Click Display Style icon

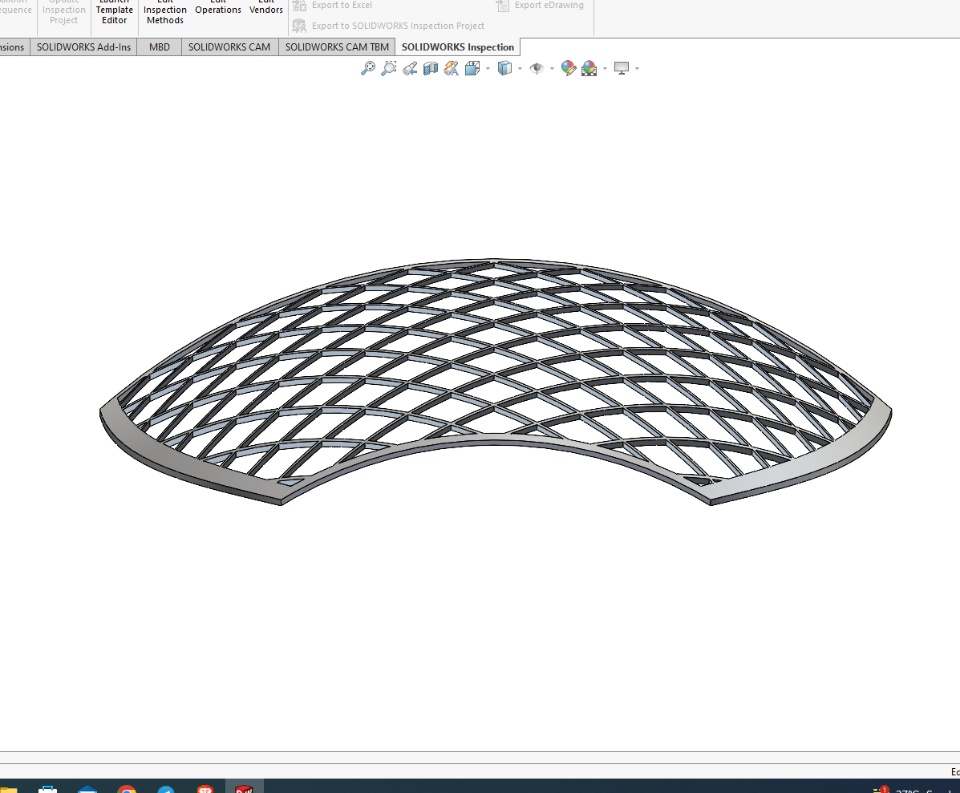pyautogui.click(x=504, y=68)
